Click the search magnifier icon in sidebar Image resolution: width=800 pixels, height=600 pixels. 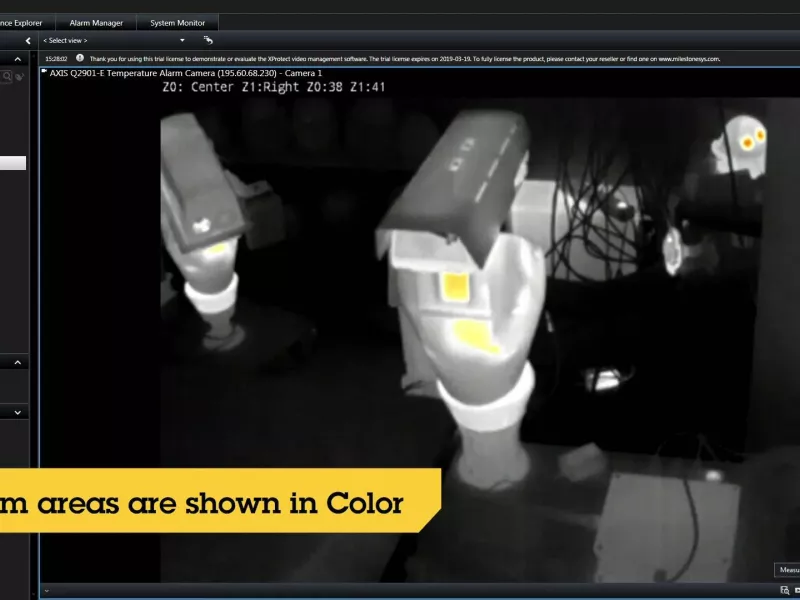pyautogui.click(x=6, y=76)
